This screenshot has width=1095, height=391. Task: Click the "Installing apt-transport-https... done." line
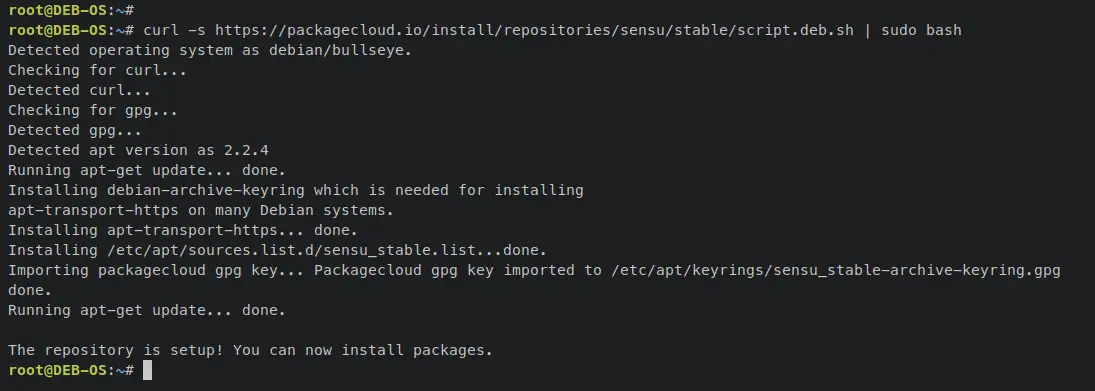(183, 230)
